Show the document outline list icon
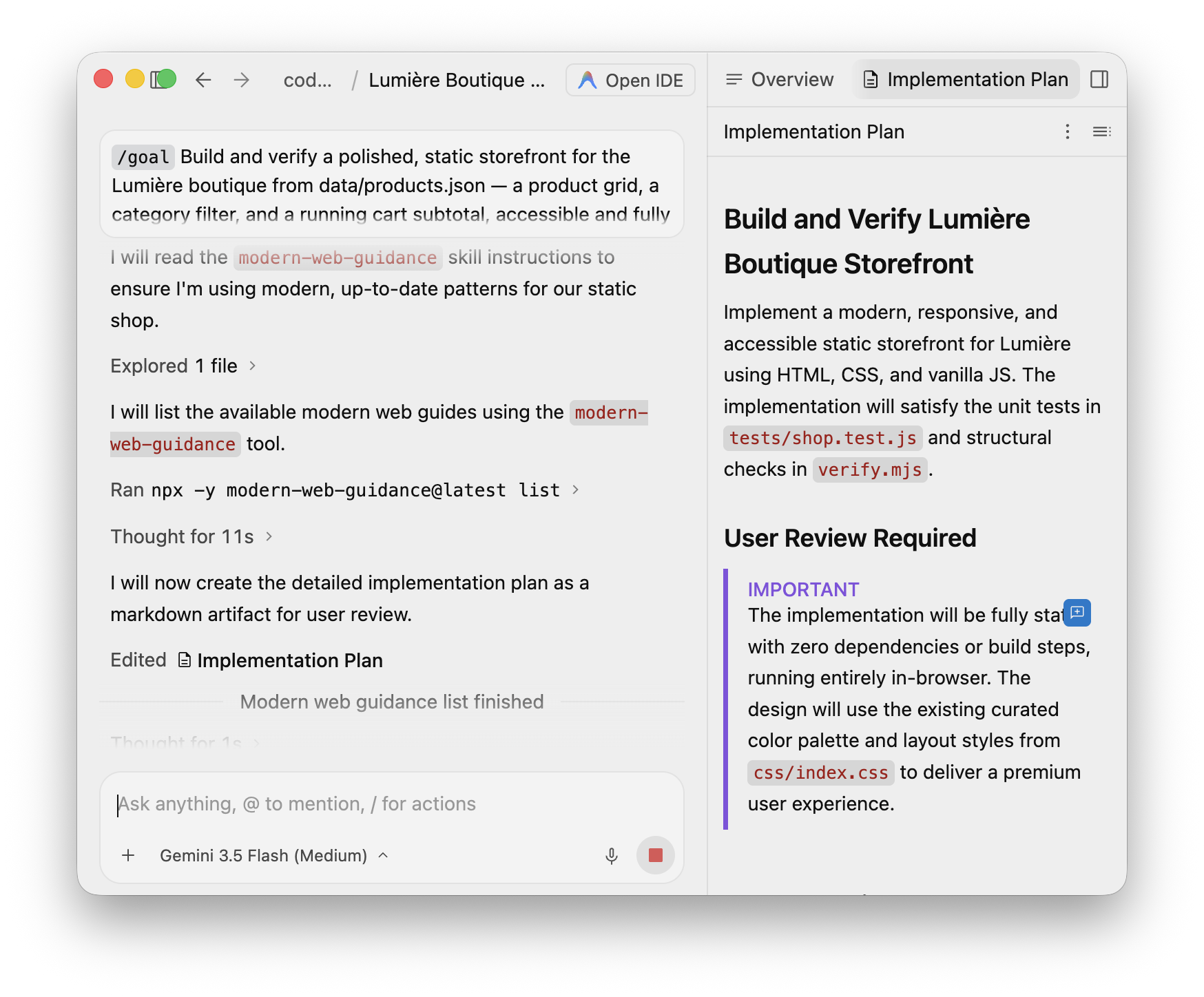The image size is (1204, 997). tap(1101, 132)
